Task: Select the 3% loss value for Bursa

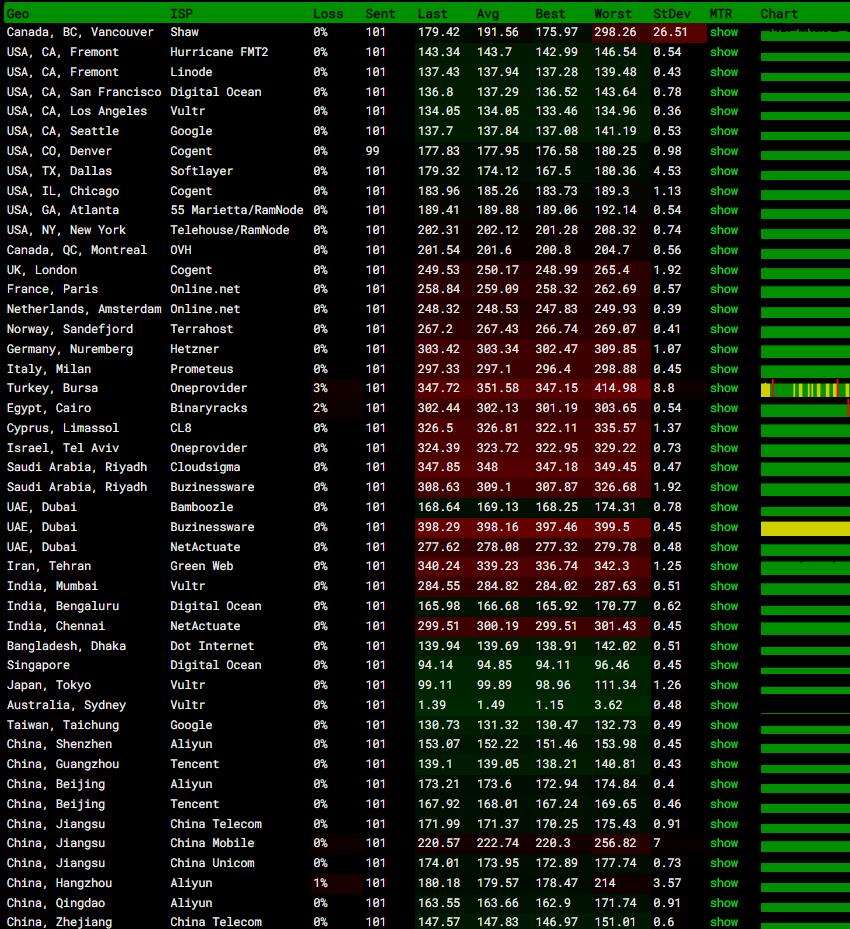Action: (320, 388)
